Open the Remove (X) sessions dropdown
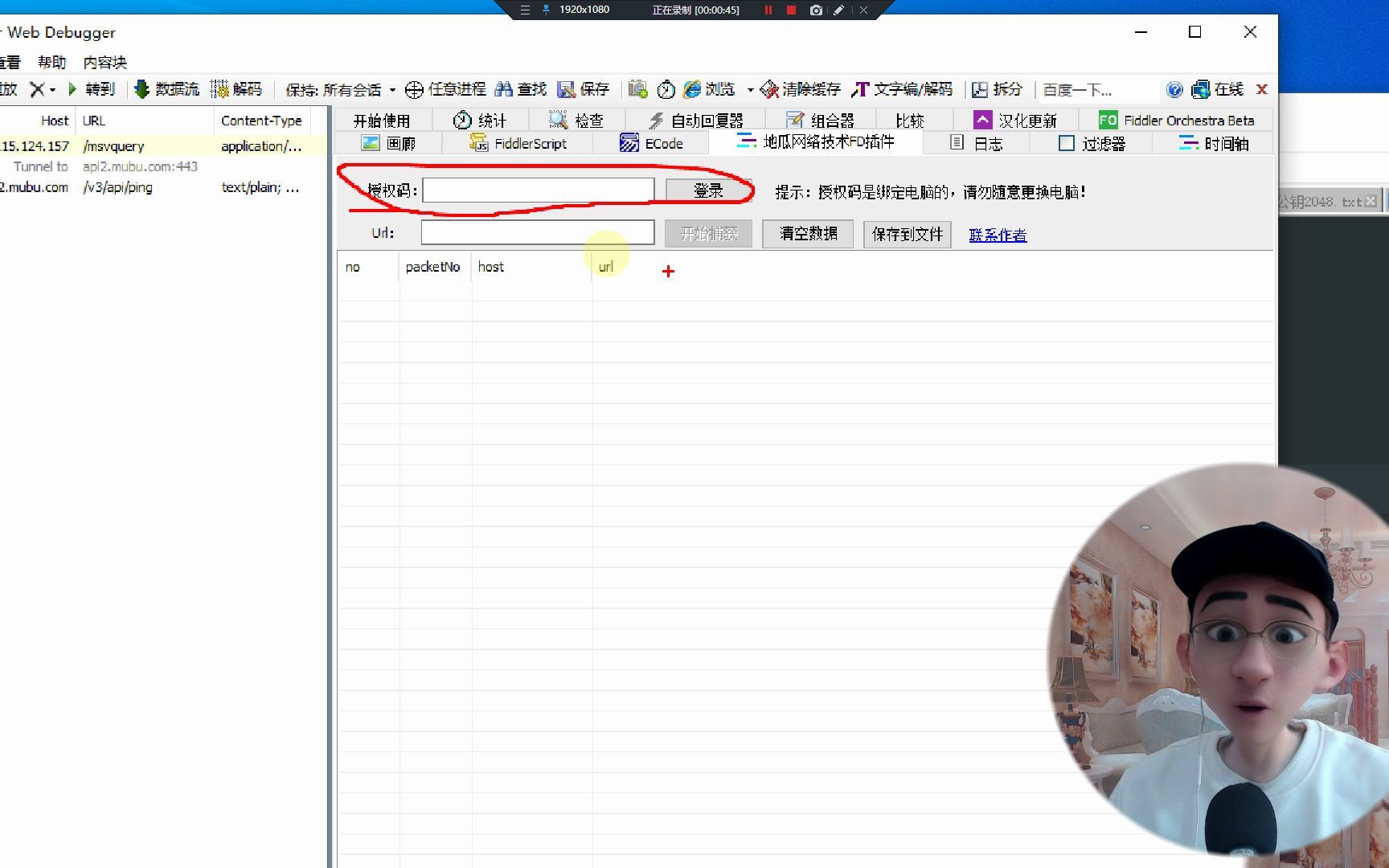 [52, 89]
